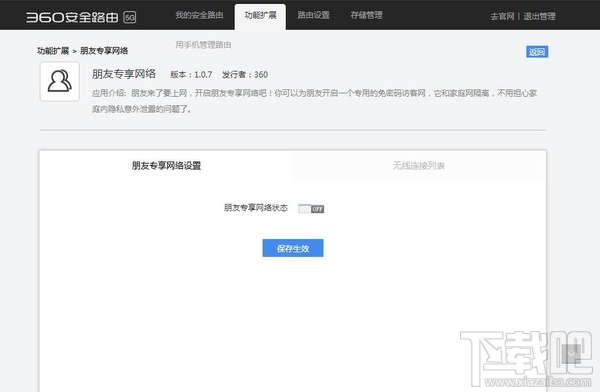Click the 版本：1.0.7 text

[191, 75]
